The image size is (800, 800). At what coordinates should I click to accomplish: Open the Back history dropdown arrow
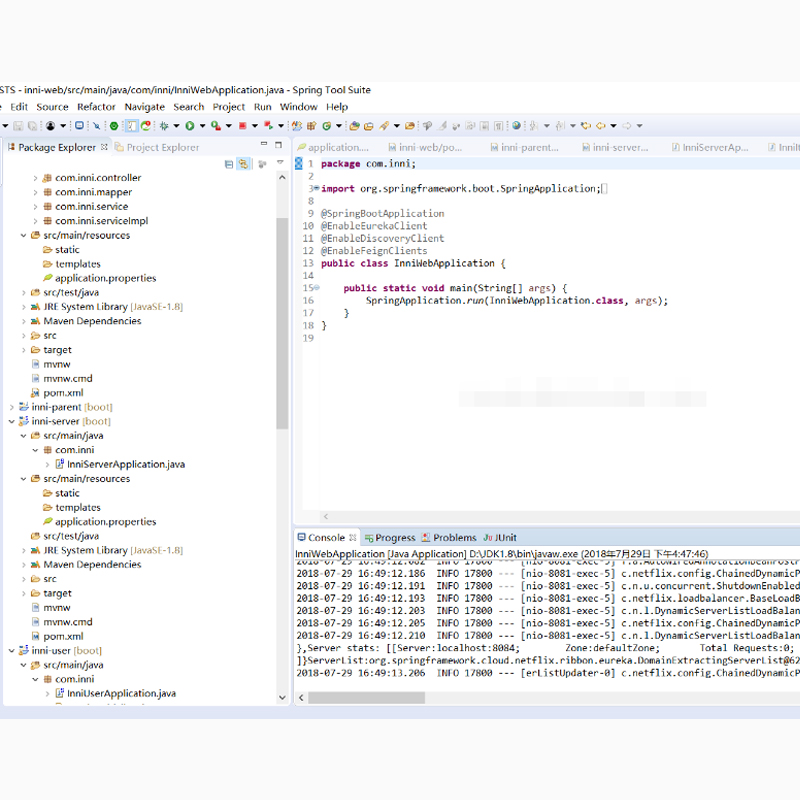613,126
